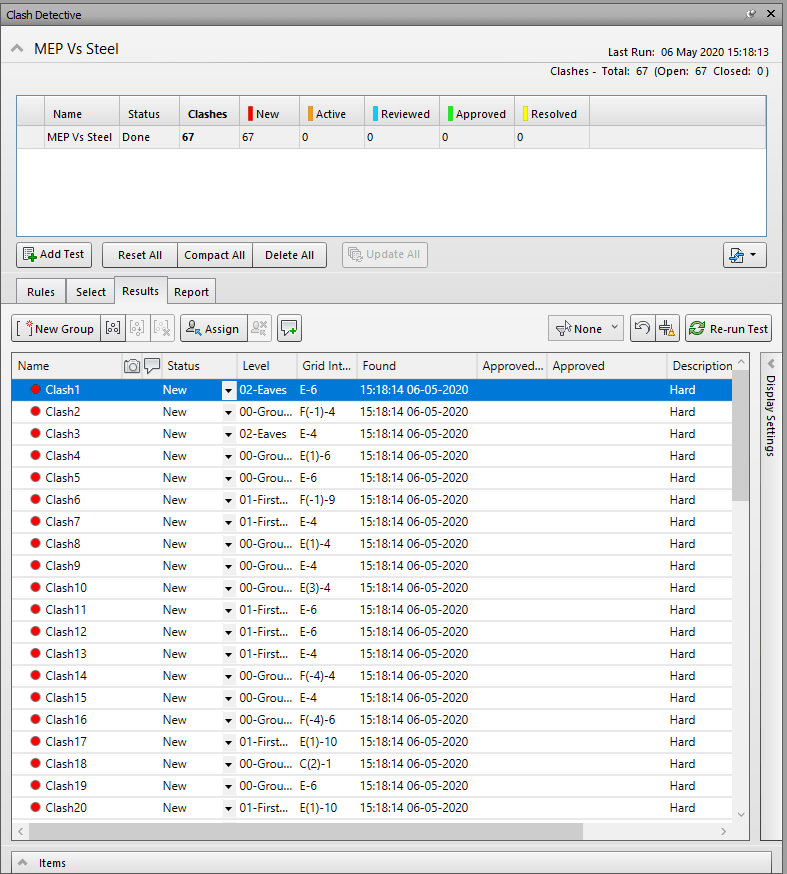Click Group Selected Clashes icon
Screen dimensions: 787x874
coord(113,328)
